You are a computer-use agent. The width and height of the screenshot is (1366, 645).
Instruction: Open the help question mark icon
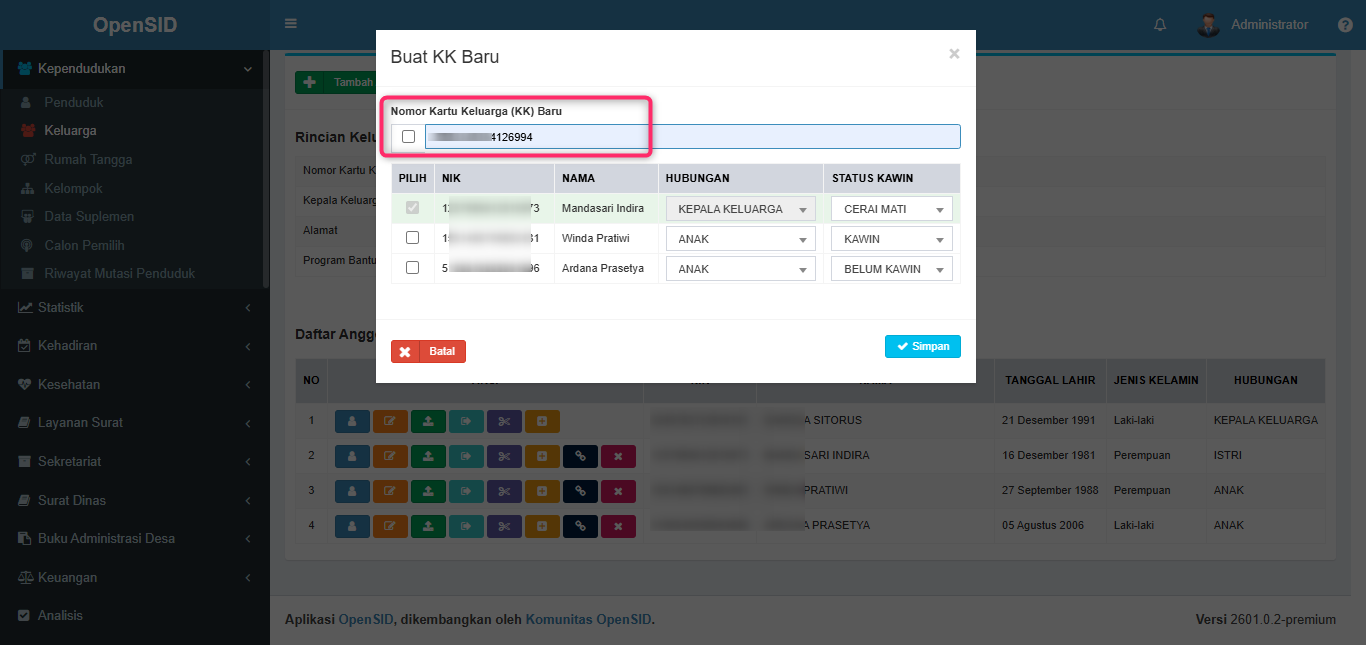point(1345,25)
